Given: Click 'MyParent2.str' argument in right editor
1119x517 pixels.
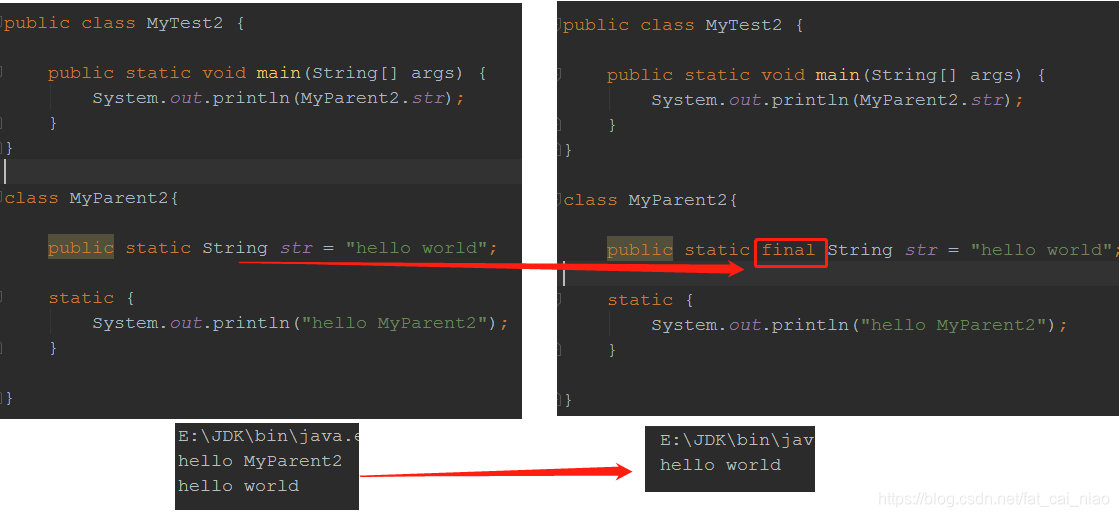Looking at the screenshot, I should click(931, 100).
